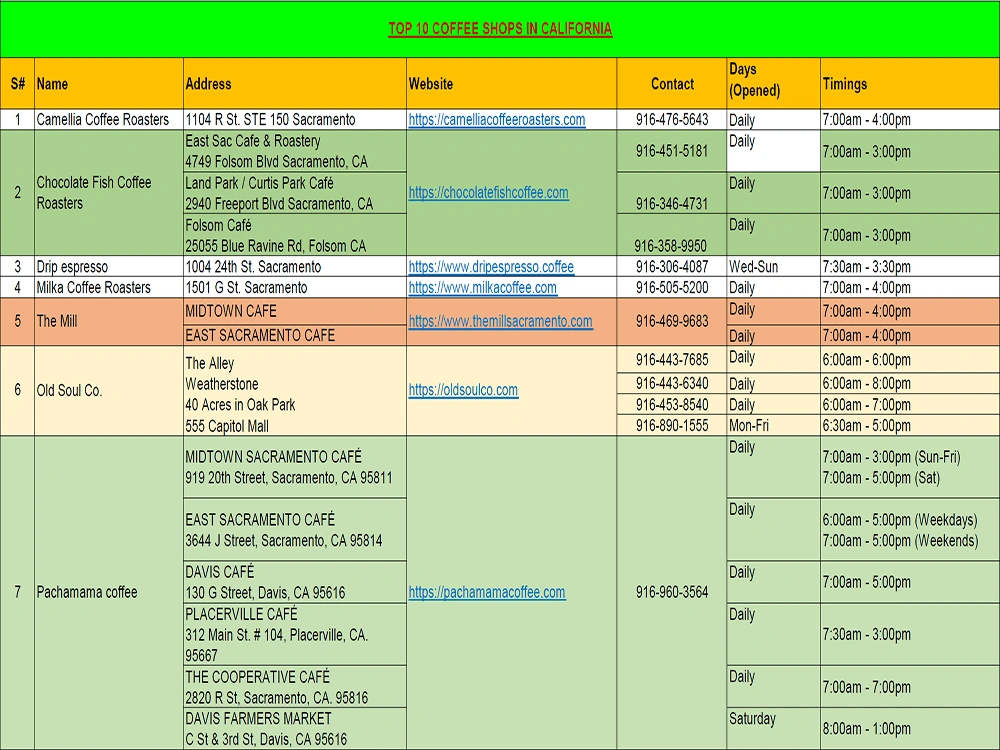Image resolution: width=1000 pixels, height=750 pixels.
Task: Click the '1104 R St. STE 150 Sacramento' cell
Action: pos(295,119)
